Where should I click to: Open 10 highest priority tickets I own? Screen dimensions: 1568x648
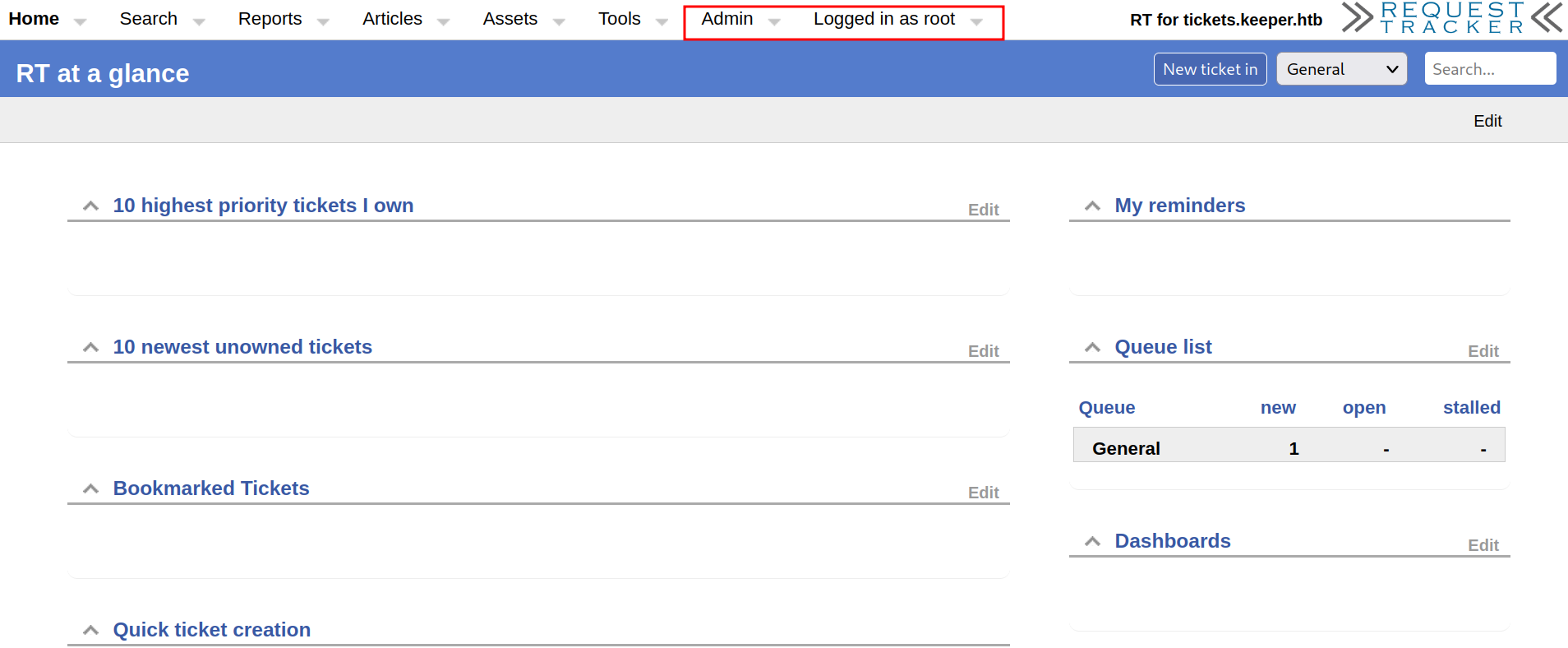[263, 206]
